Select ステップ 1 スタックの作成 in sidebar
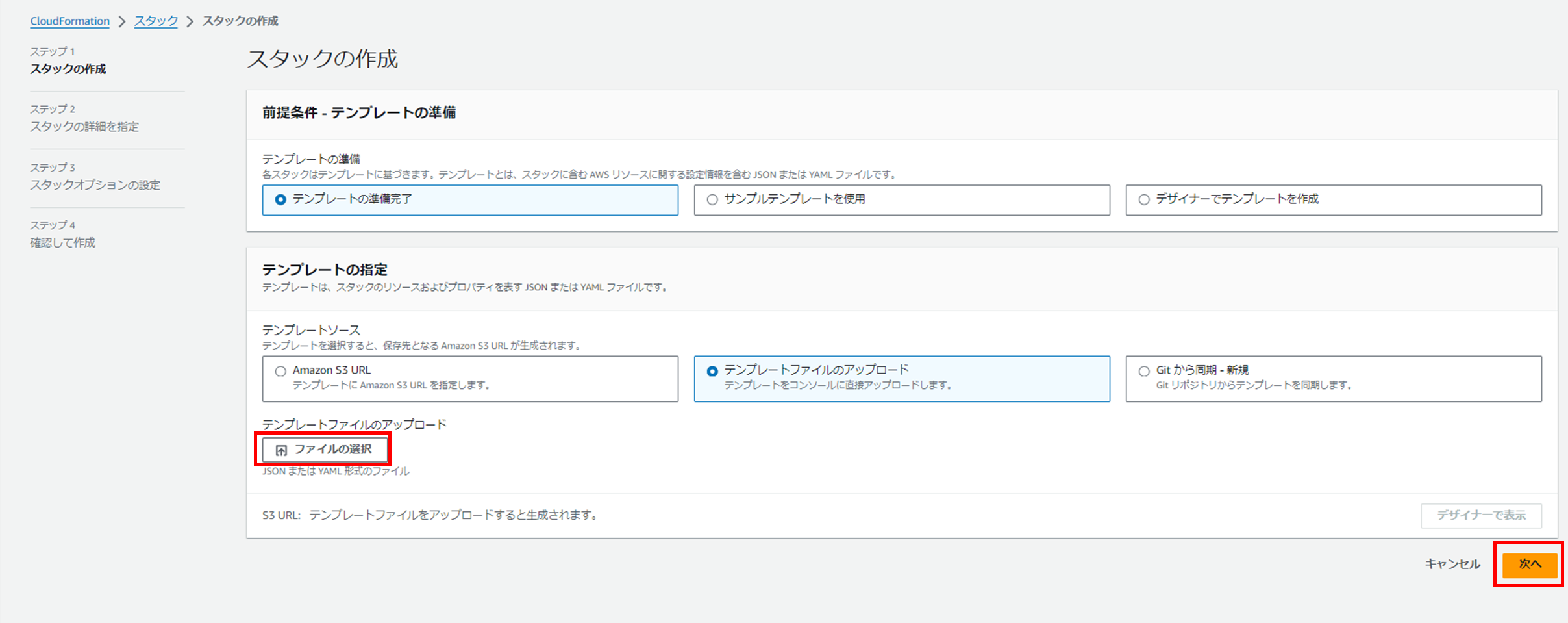Viewport: 1568px width, 623px height. [x=68, y=60]
